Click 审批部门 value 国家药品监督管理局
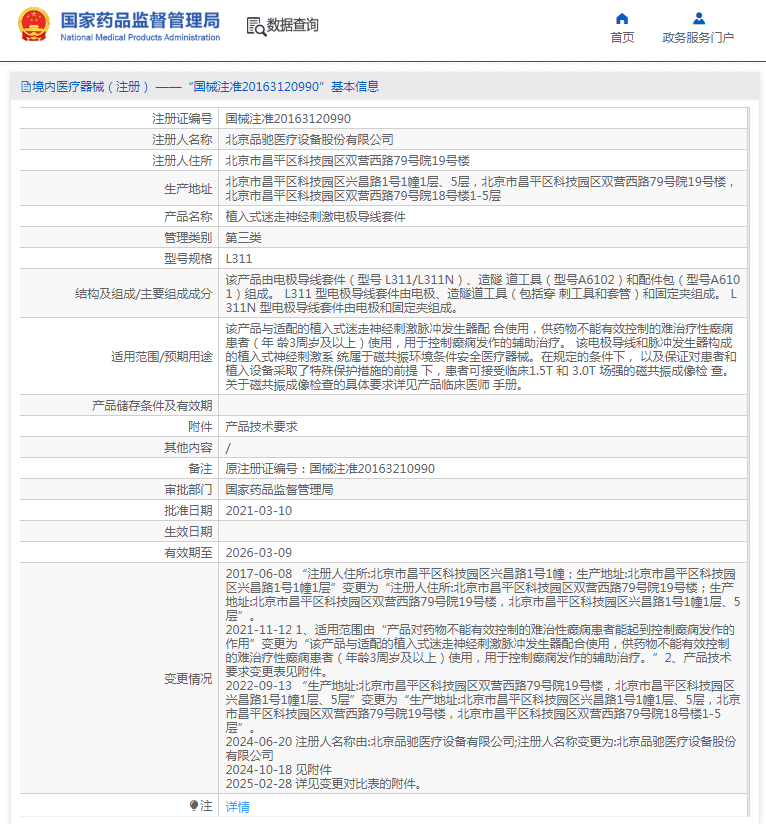This screenshot has height=824, width=766. coord(279,490)
